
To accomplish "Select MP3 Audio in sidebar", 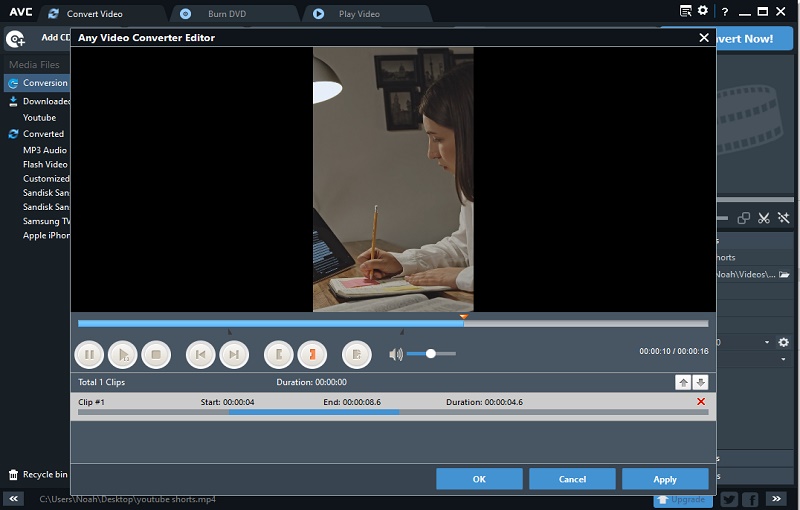I will (45, 150).
